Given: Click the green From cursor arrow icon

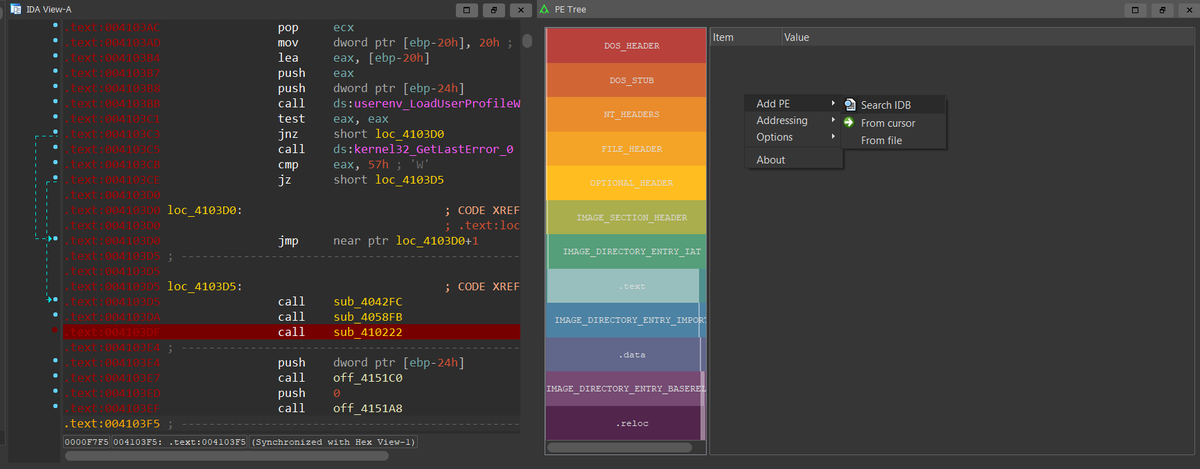Looking at the screenshot, I should pos(850,123).
